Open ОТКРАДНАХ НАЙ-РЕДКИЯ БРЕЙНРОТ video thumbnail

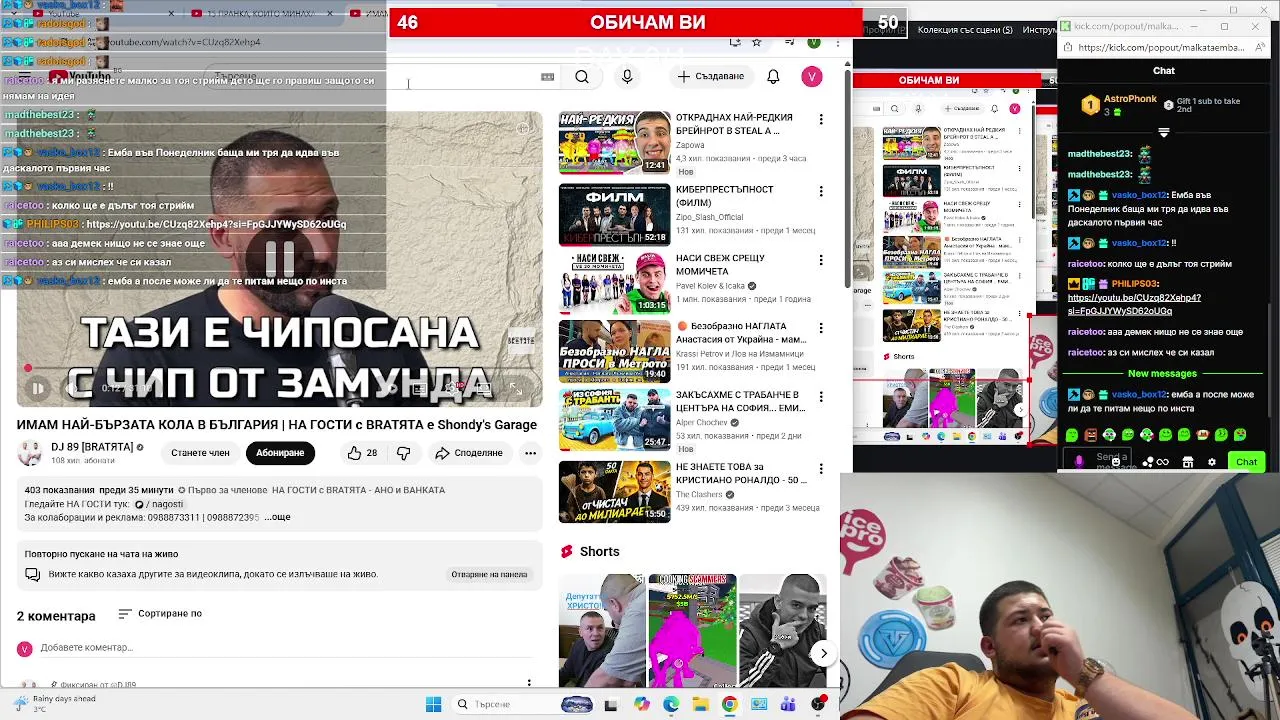click(614, 143)
